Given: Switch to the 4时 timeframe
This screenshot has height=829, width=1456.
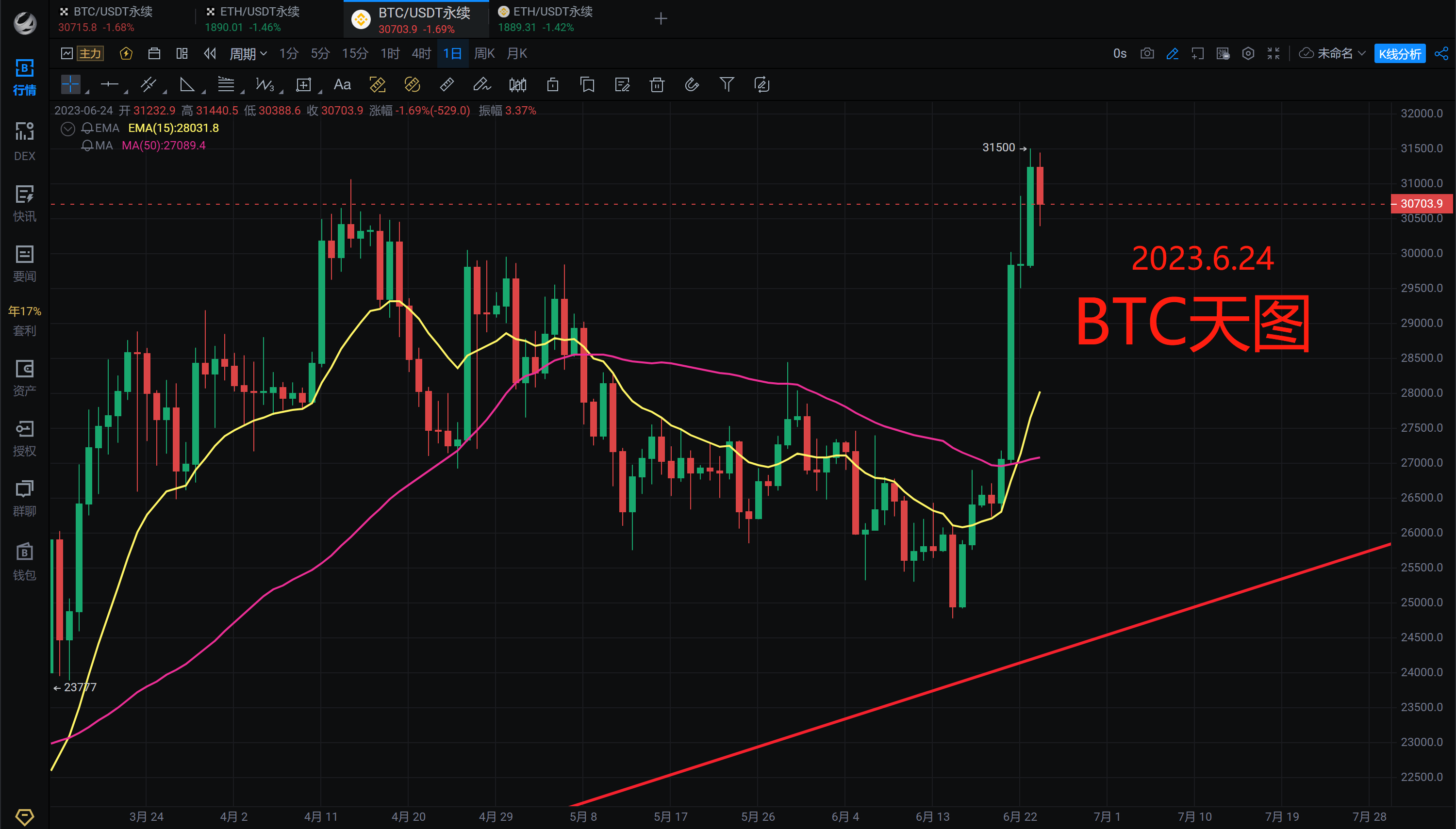Looking at the screenshot, I should [x=421, y=53].
